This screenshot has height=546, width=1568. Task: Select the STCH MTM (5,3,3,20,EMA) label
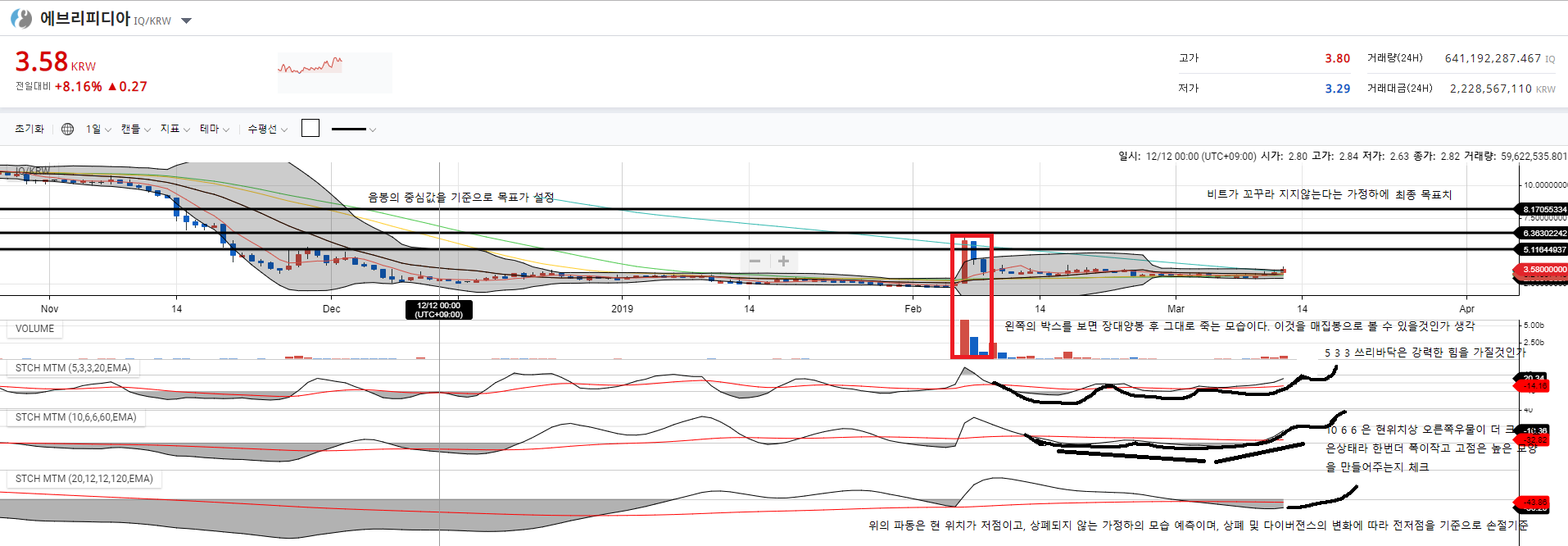tap(73, 368)
